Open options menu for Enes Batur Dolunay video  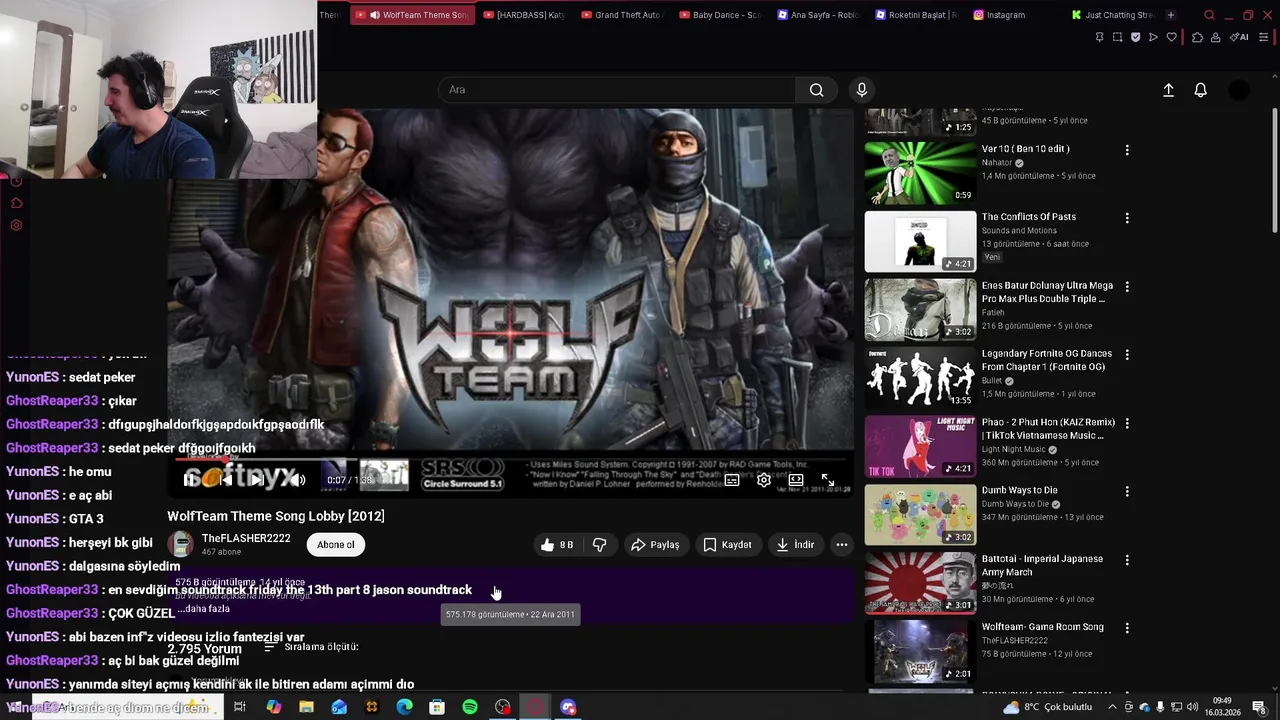coord(1127,287)
